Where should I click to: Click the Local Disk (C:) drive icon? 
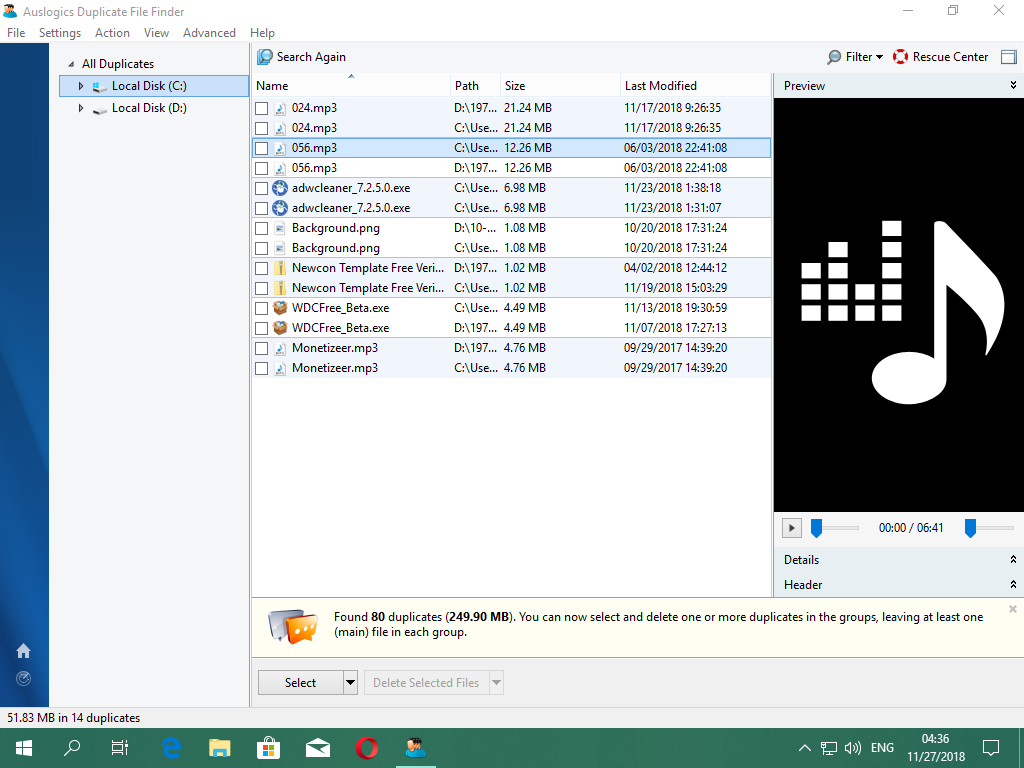99,86
